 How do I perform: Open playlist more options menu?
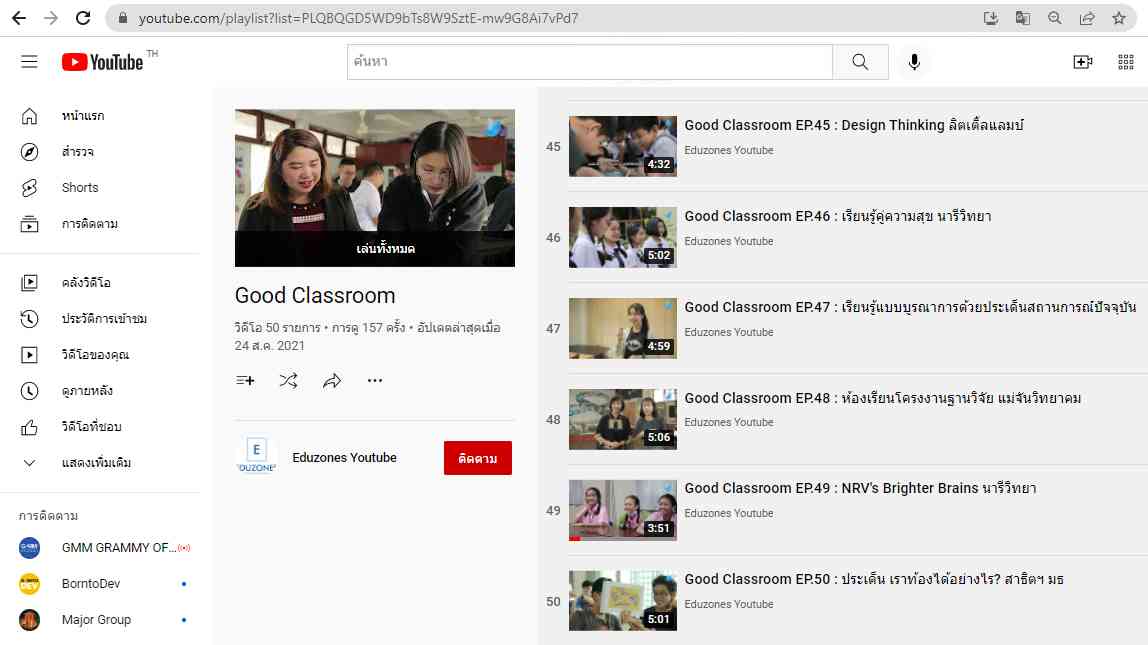coord(375,381)
